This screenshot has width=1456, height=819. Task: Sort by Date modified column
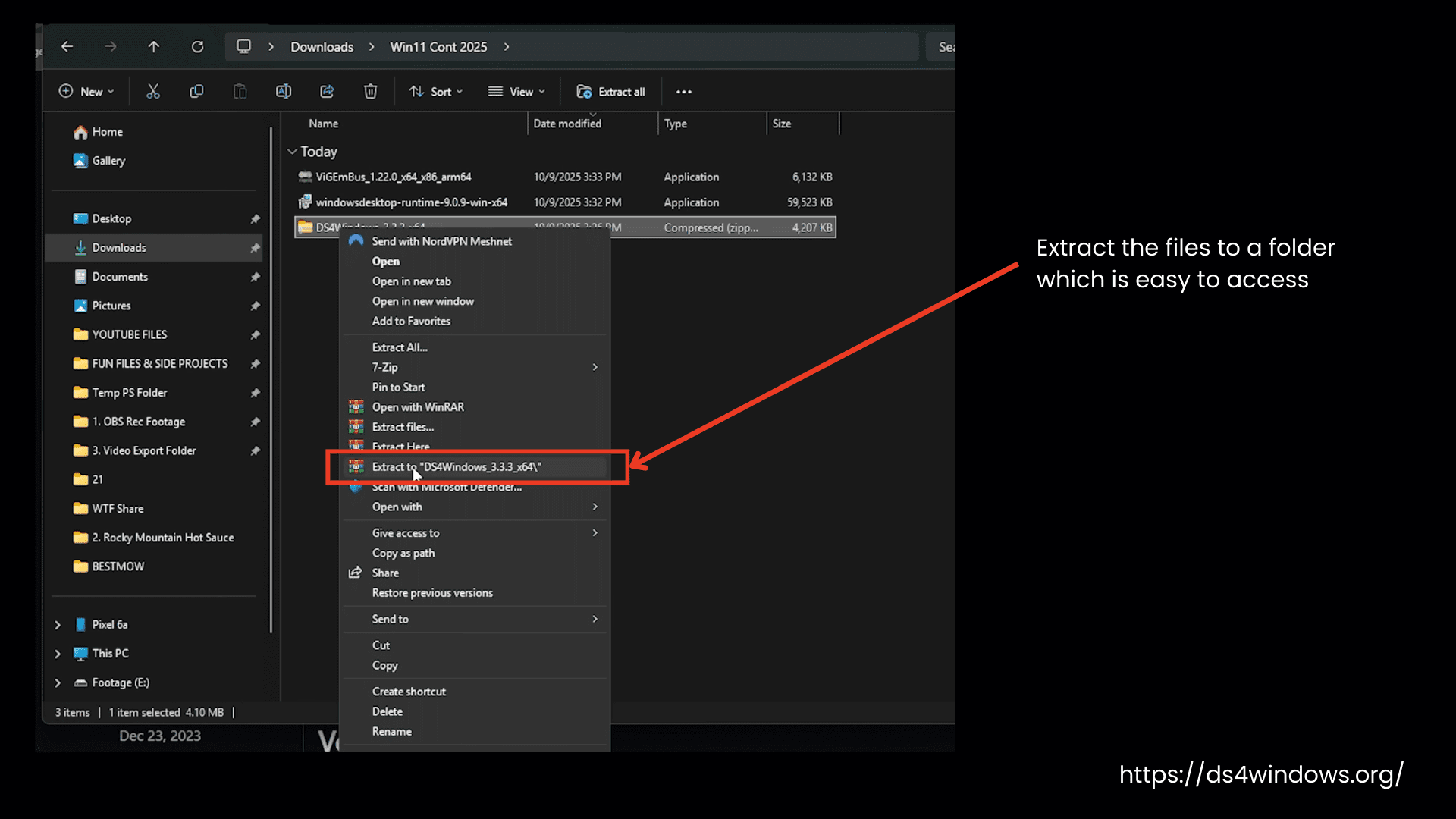(x=567, y=124)
